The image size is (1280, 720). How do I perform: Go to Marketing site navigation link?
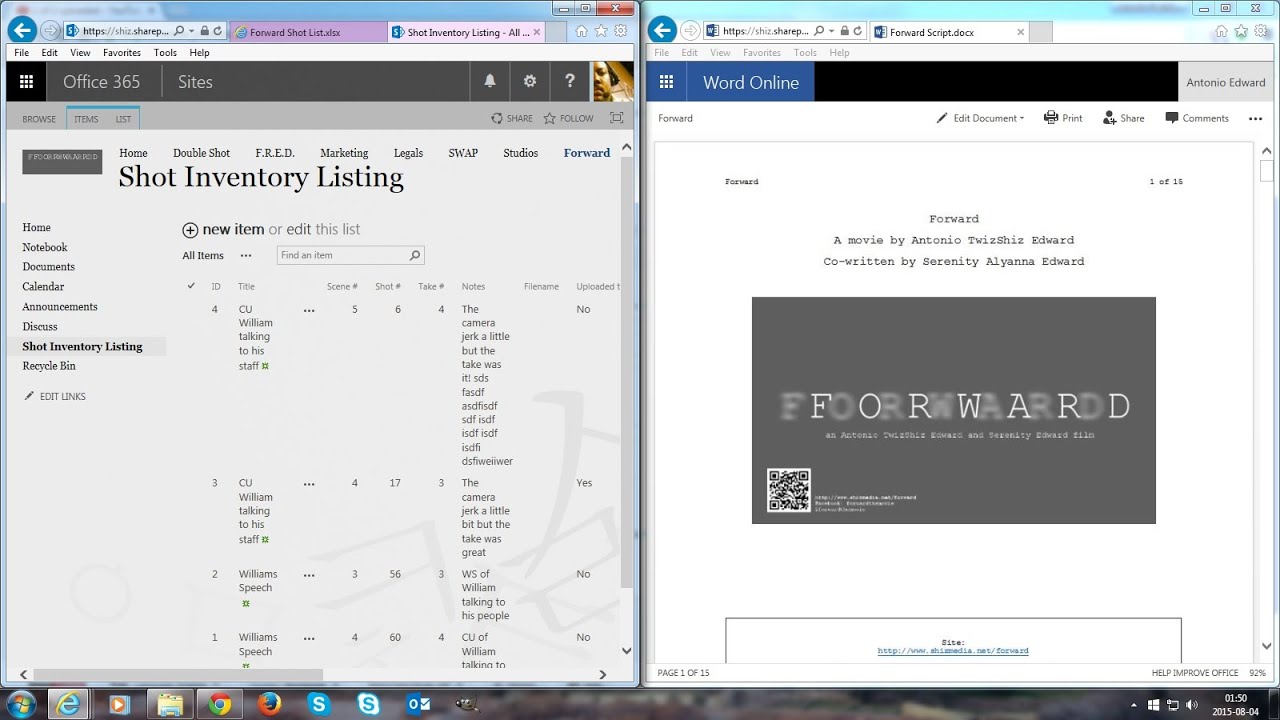pyautogui.click(x=344, y=153)
